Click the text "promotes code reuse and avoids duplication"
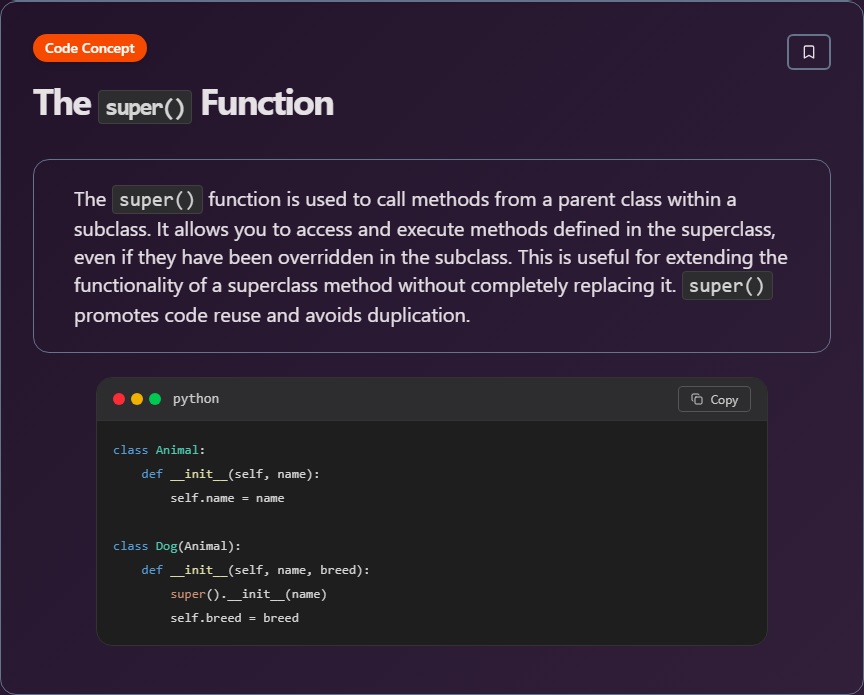Image resolution: width=864 pixels, height=695 pixels. [x=271, y=316]
